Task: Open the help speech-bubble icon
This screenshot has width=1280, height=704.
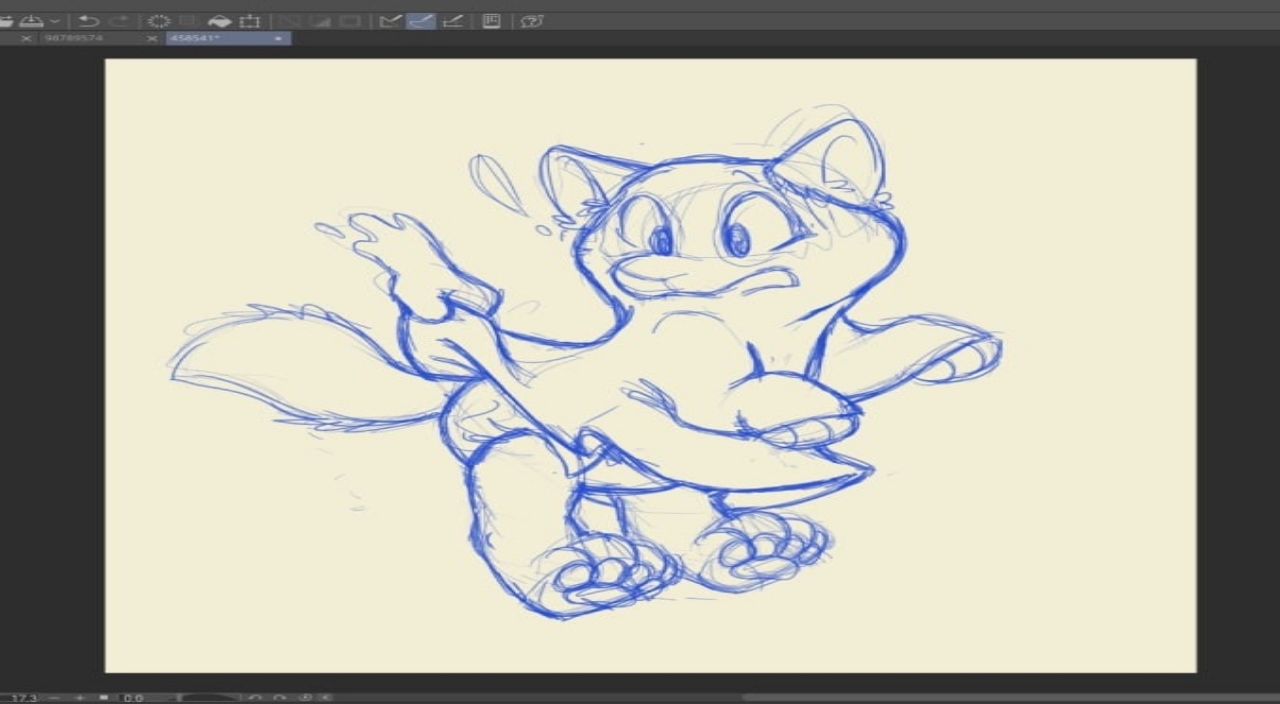Action: point(532,21)
